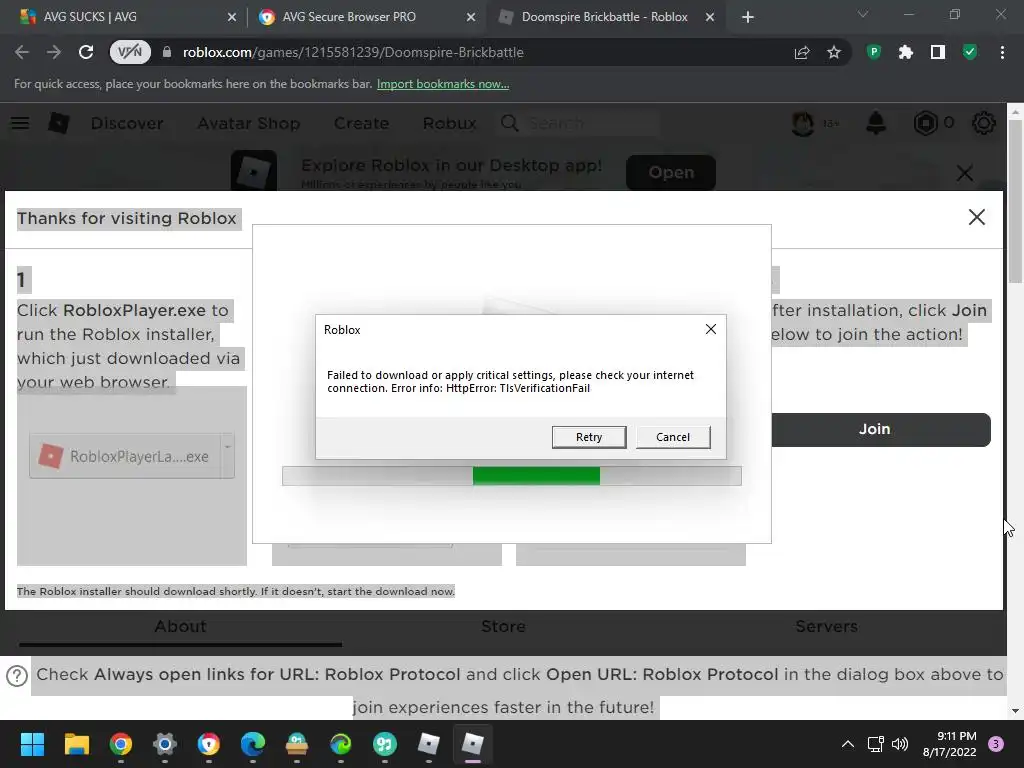The height and width of the screenshot is (768, 1024).
Task: Click the roblox.com URL address field
Action: coord(353,52)
